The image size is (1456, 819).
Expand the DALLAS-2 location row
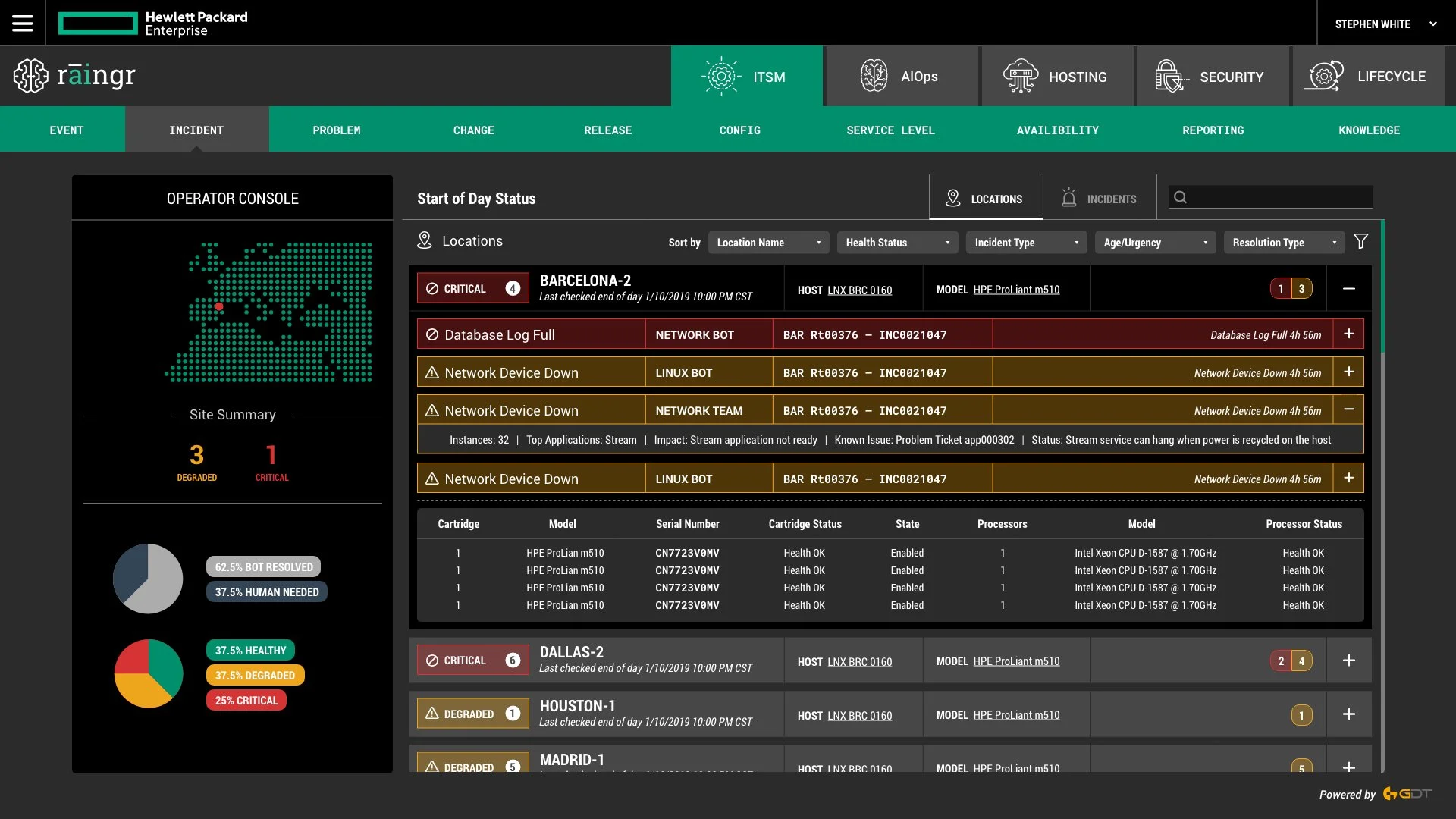click(1348, 661)
